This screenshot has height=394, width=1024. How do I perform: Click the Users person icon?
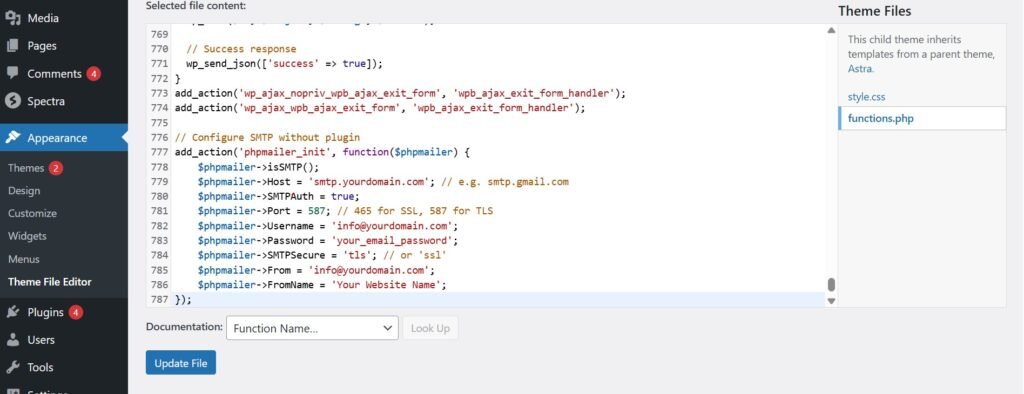click(12, 340)
